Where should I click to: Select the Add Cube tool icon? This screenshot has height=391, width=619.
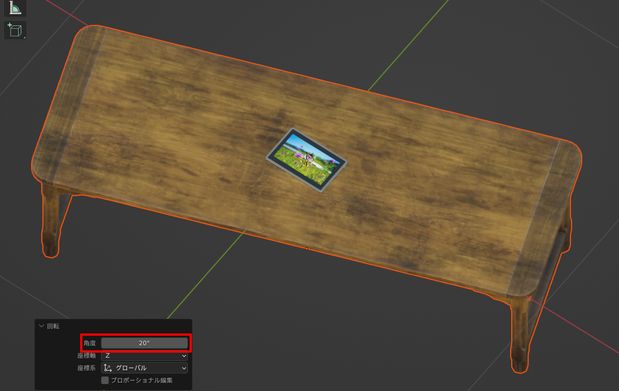15,30
